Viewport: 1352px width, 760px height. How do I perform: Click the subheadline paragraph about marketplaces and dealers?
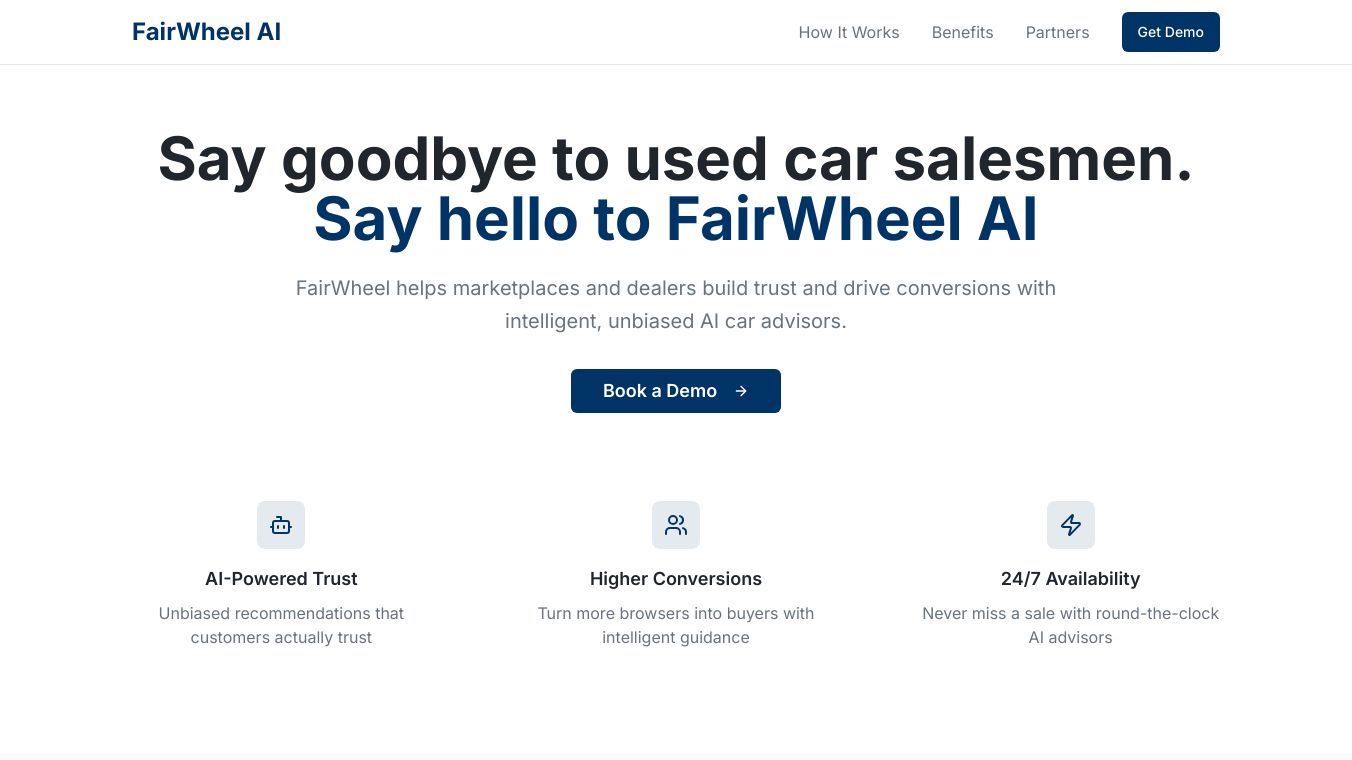676,304
